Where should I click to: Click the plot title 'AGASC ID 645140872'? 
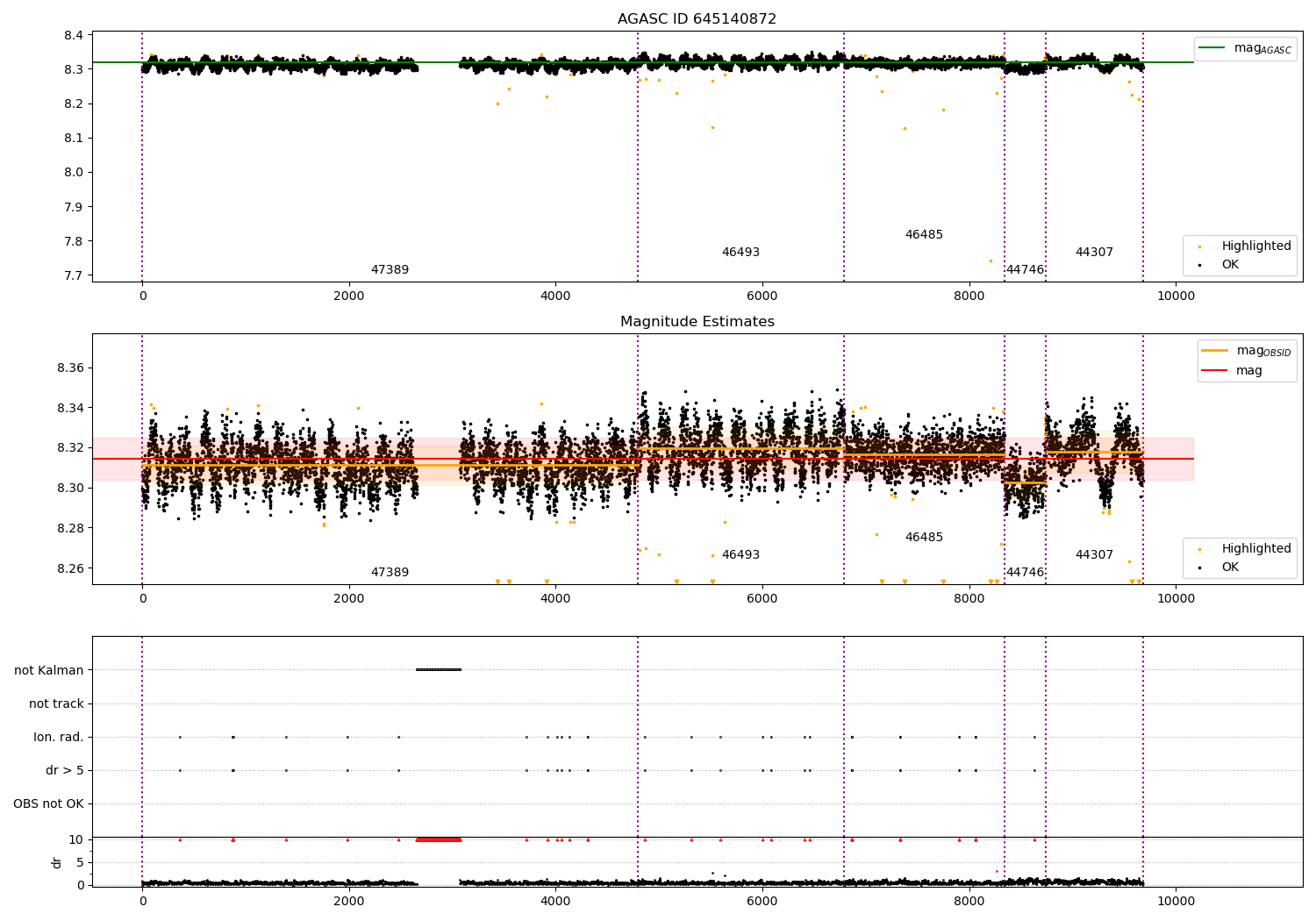pyautogui.click(x=697, y=18)
